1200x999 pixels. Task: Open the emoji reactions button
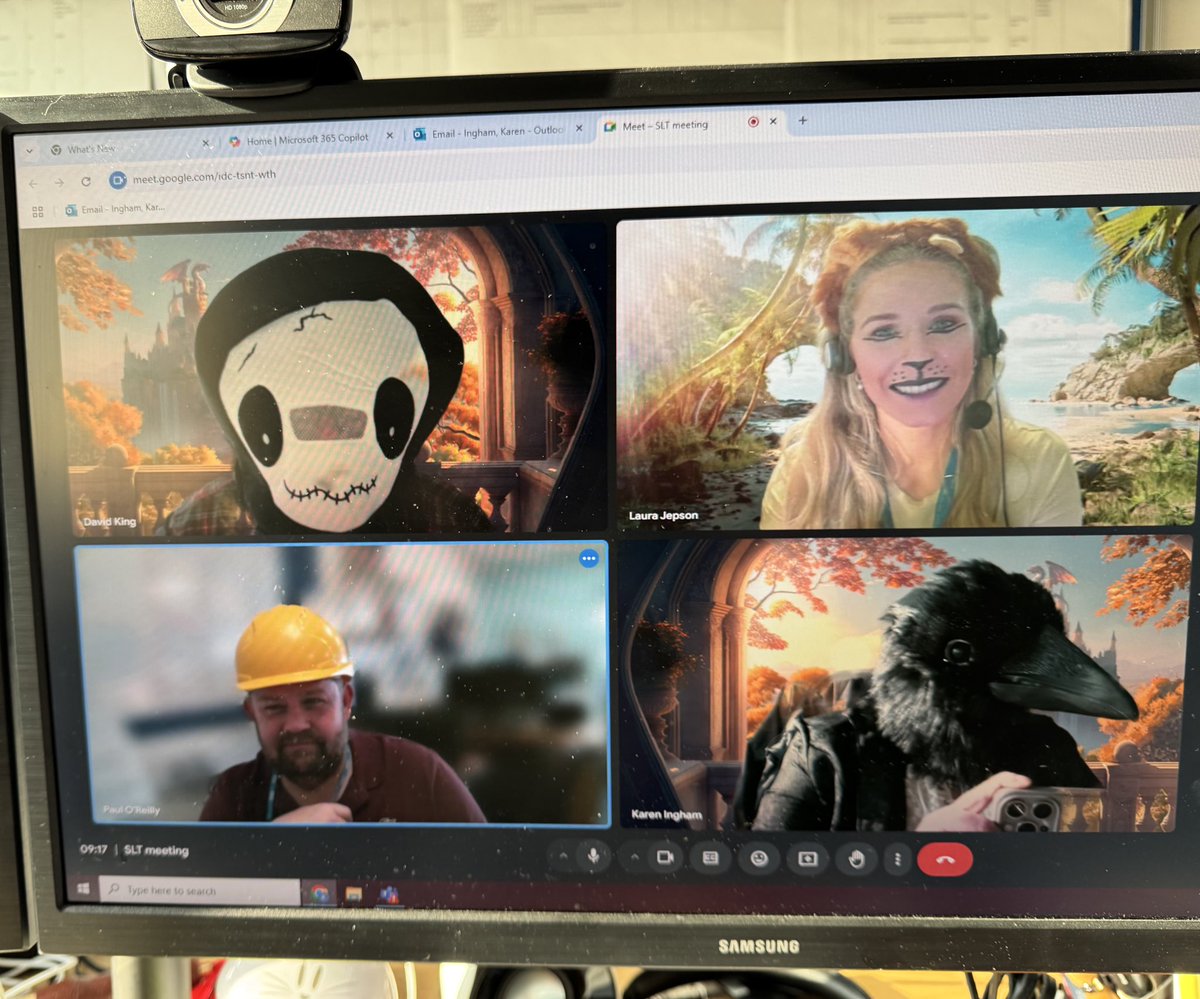click(x=759, y=858)
